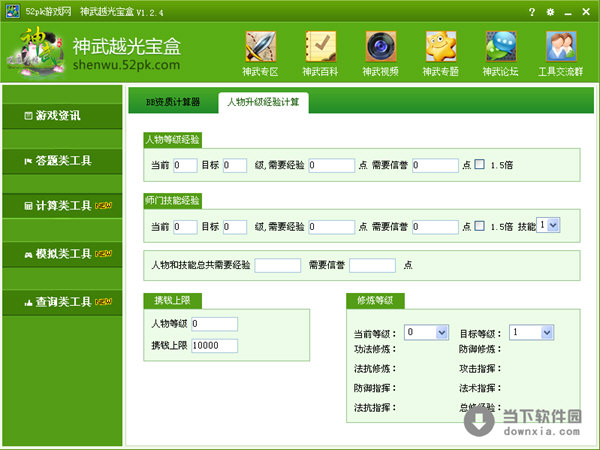The height and width of the screenshot is (450, 600).
Task: Click the 人物和技能总共需要经验 field
Action: (x=278, y=265)
